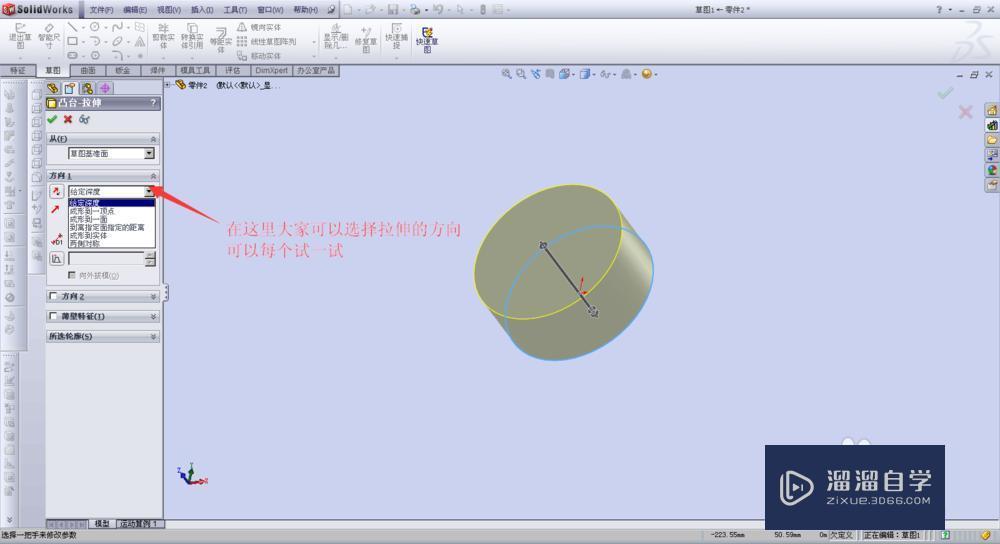This screenshot has height=544, width=1000.
Task: Open the DimXpertManager tab icon
Action: pos(105,88)
